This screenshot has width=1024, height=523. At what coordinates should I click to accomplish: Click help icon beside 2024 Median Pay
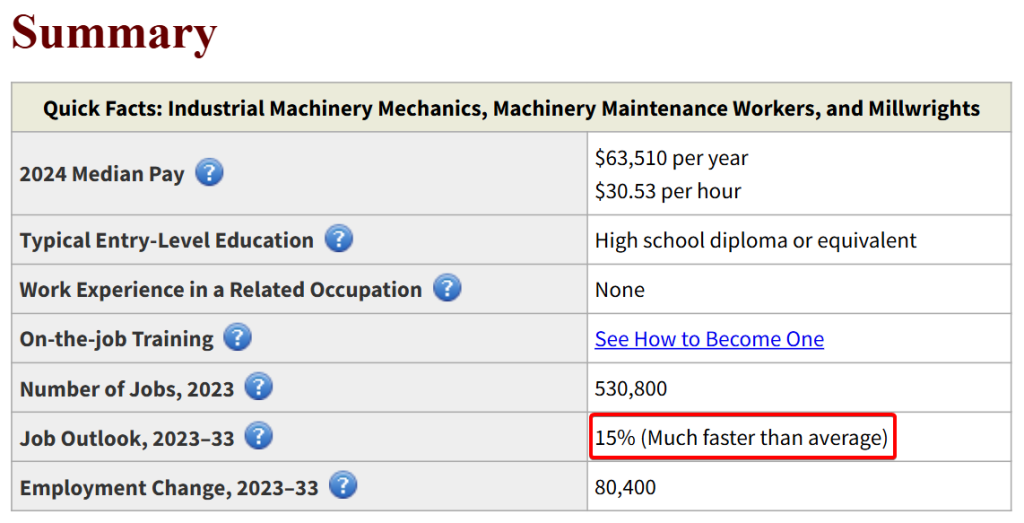point(208,173)
